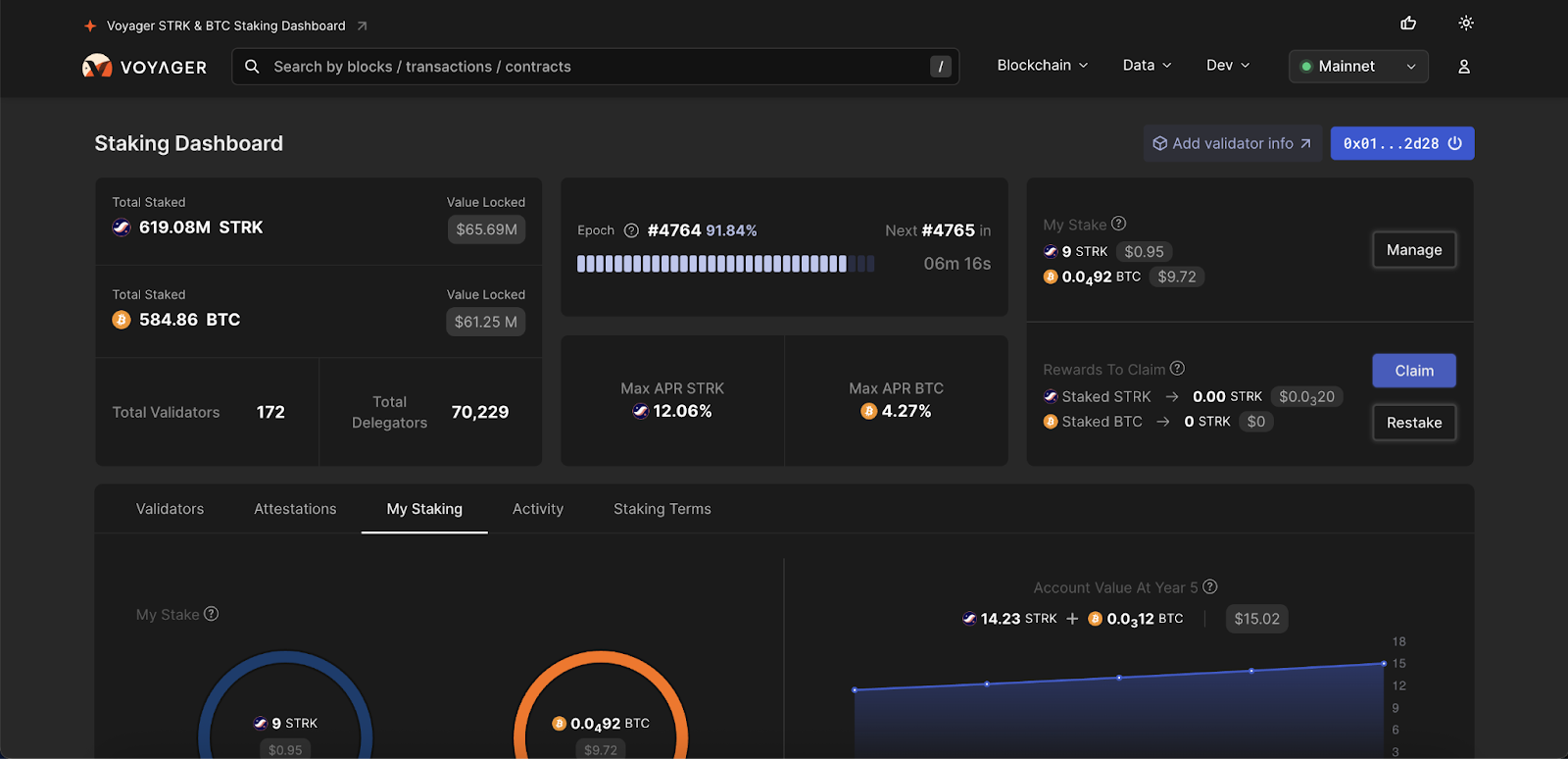Click the Epoch help question-mark icon
Viewport: 1568px width, 759px height.
631,230
